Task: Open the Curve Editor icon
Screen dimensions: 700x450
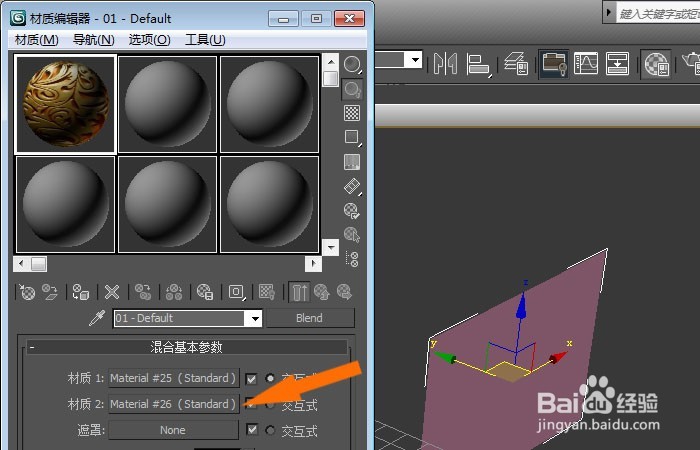Action: click(x=585, y=63)
